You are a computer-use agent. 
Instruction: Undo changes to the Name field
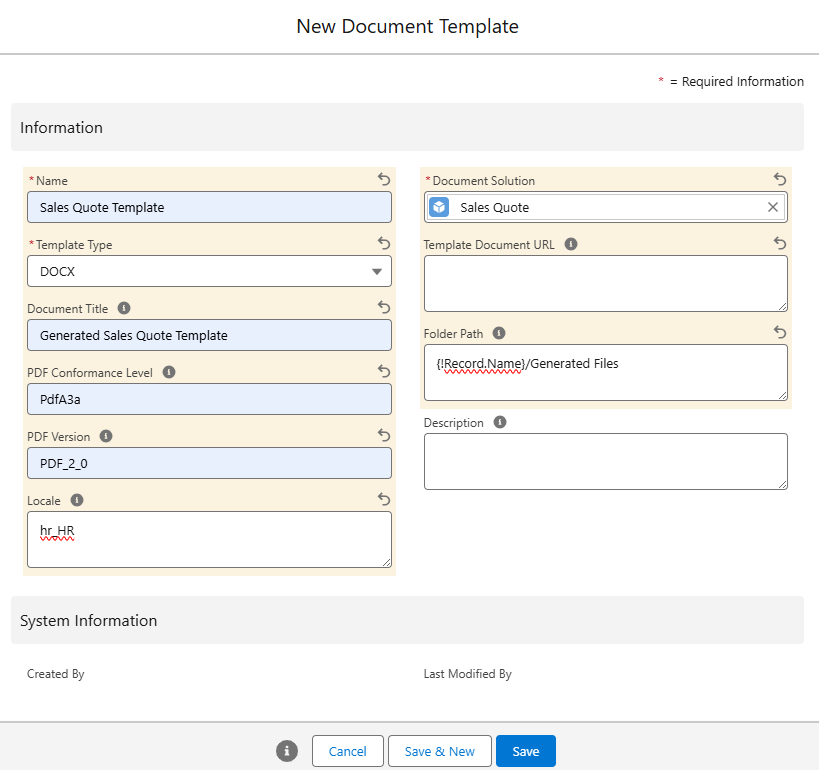click(384, 179)
